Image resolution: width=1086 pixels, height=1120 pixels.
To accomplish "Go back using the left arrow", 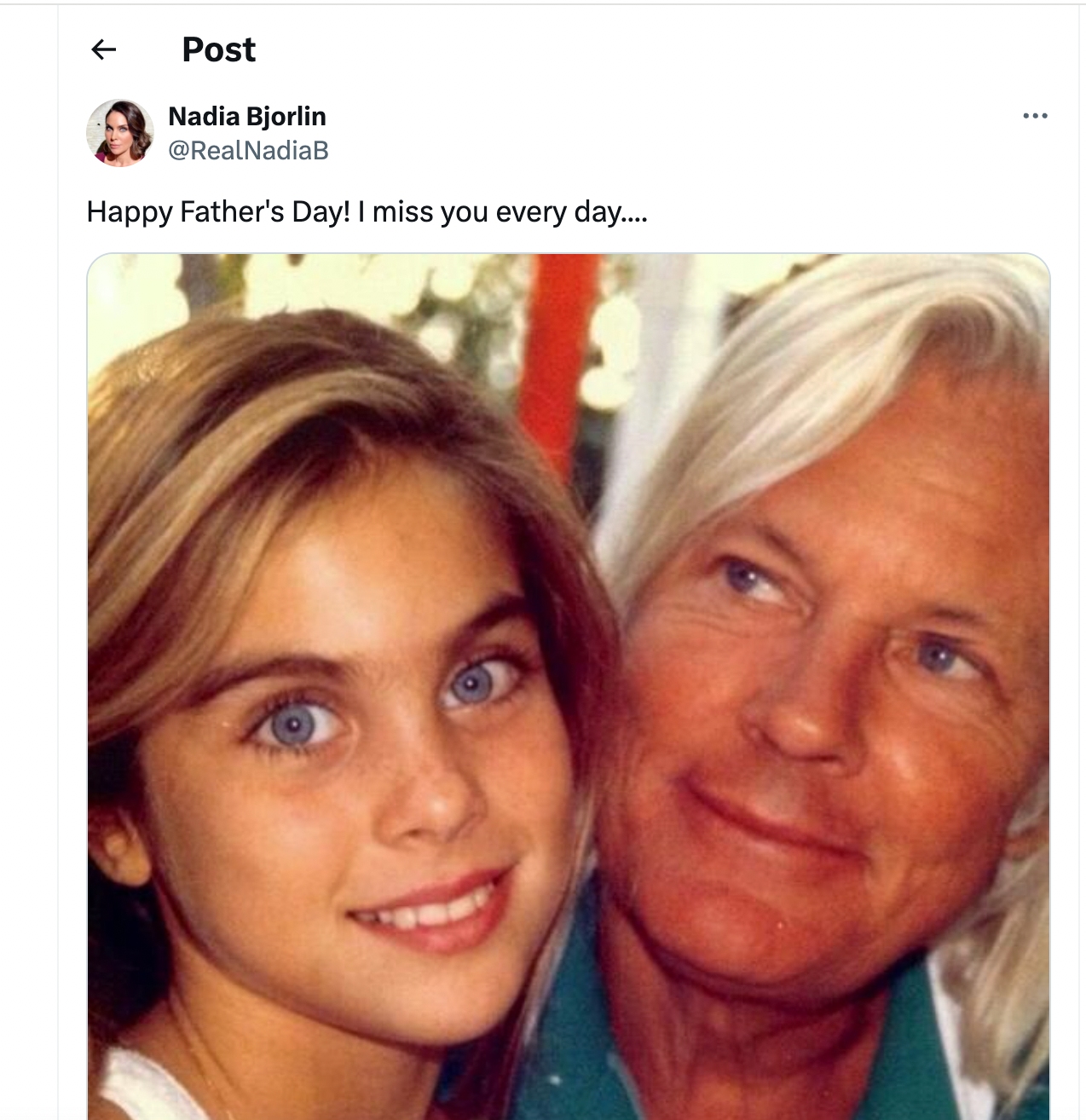I will (x=103, y=49).
